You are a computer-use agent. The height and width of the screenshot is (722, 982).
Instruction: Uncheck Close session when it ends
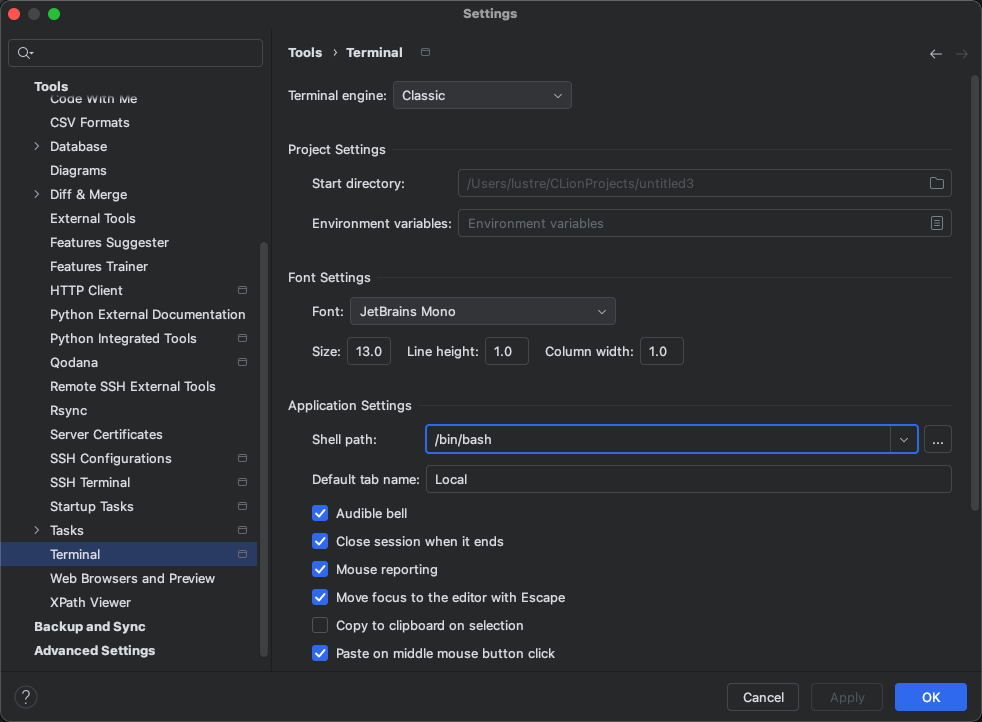point(320,541)
